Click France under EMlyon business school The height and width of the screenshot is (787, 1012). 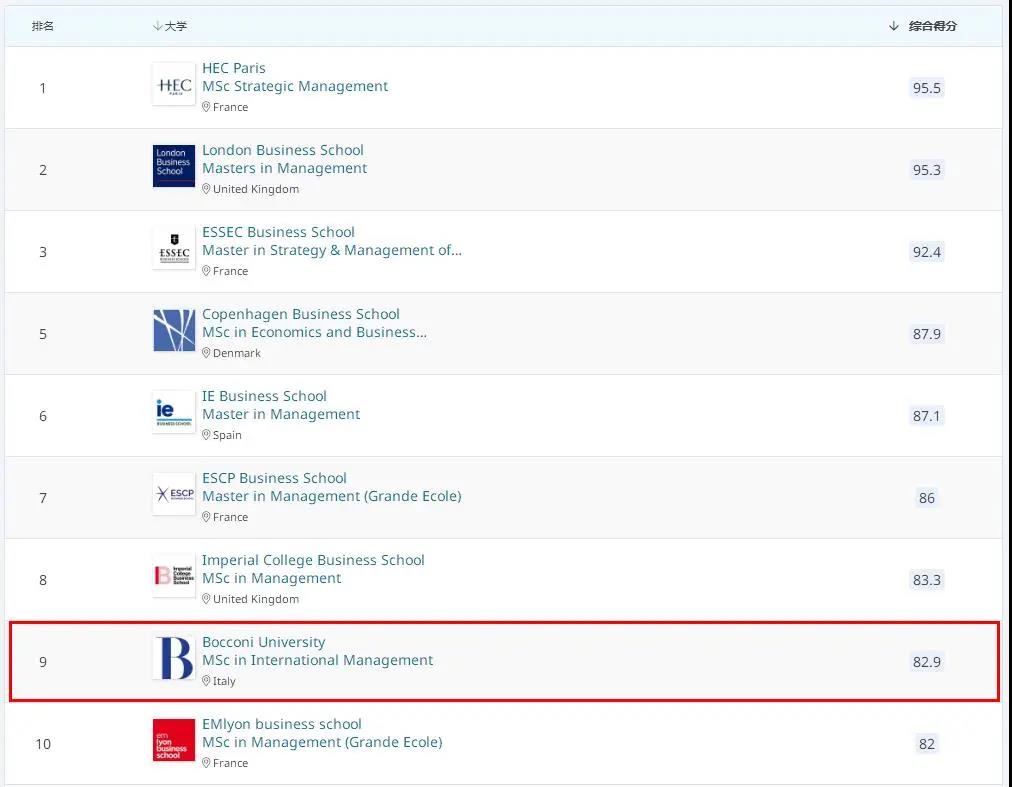tap(230, 763)
